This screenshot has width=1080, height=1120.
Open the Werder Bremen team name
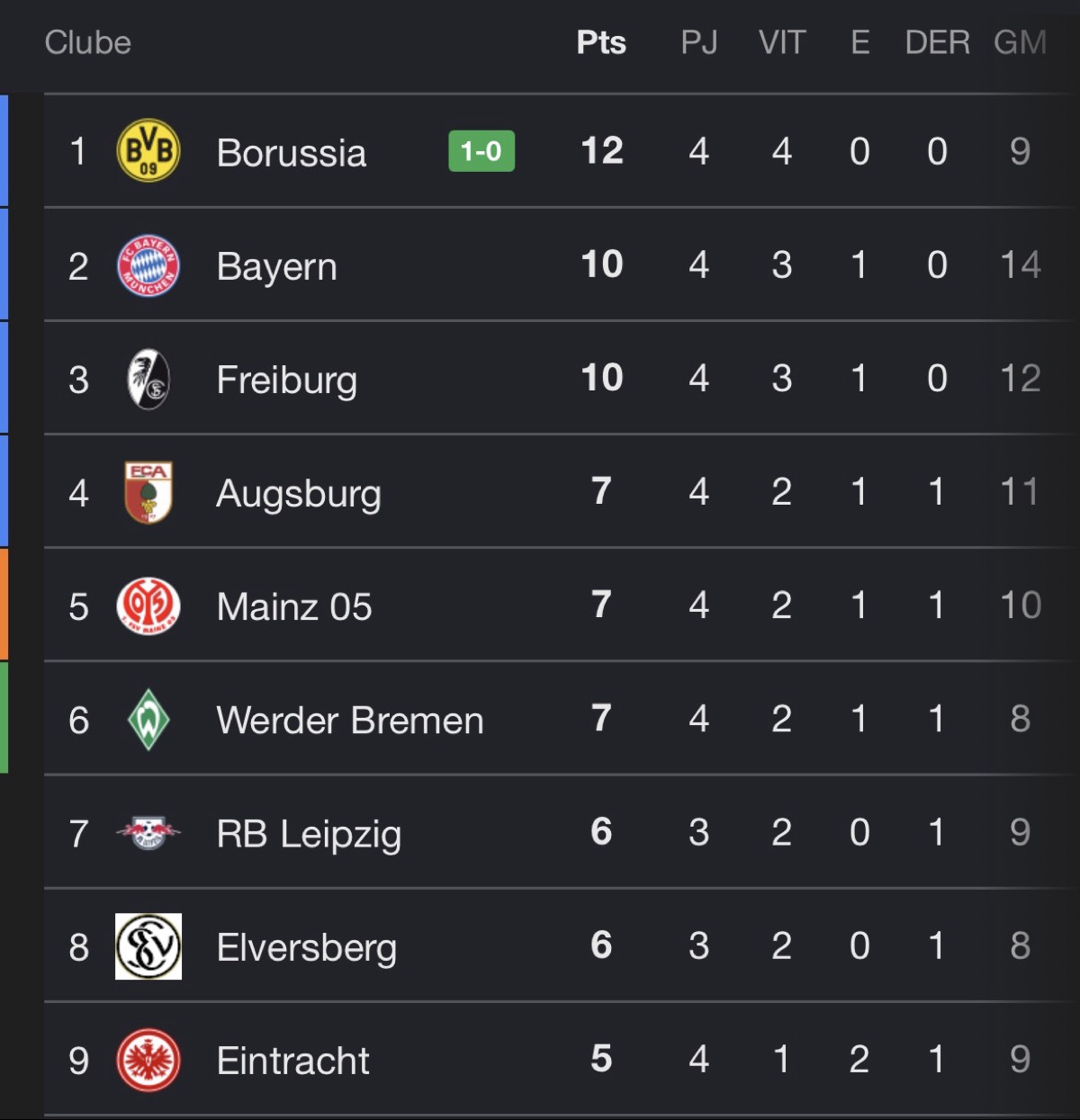[x=350, y=720]
